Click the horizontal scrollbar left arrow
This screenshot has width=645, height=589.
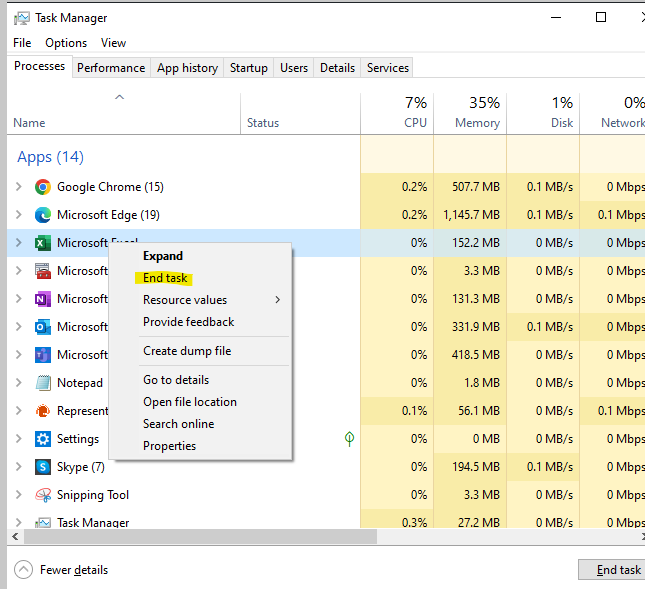coord(15,536)
